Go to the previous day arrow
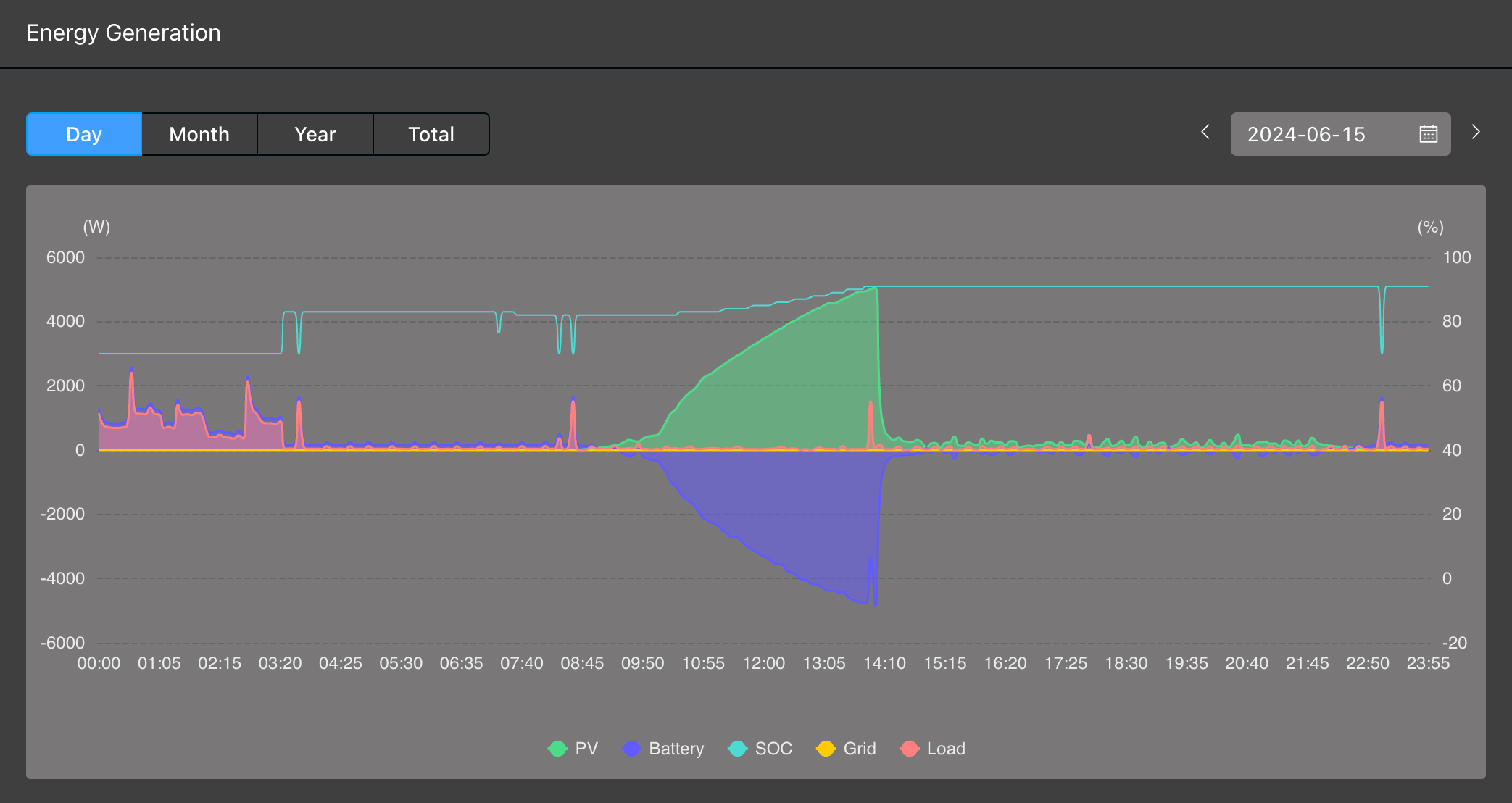Viewport: 1512px width, 803px height. 1205,132
